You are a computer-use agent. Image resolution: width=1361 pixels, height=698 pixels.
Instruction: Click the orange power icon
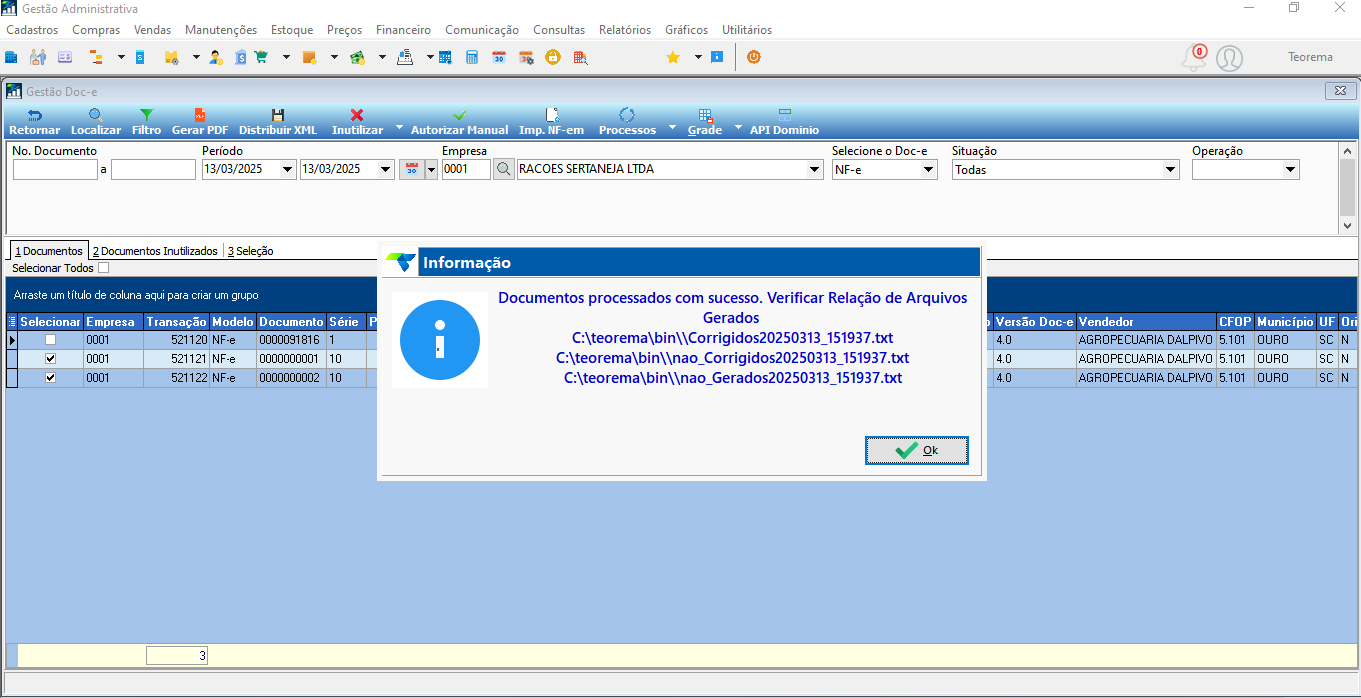click(x=754, y=57)
